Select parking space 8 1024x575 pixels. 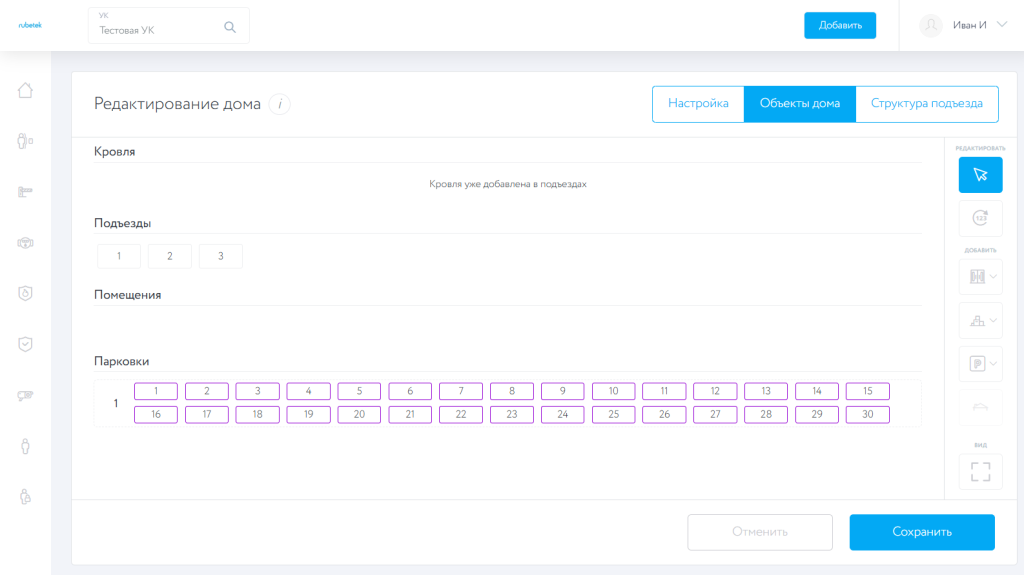pos(512,391)
